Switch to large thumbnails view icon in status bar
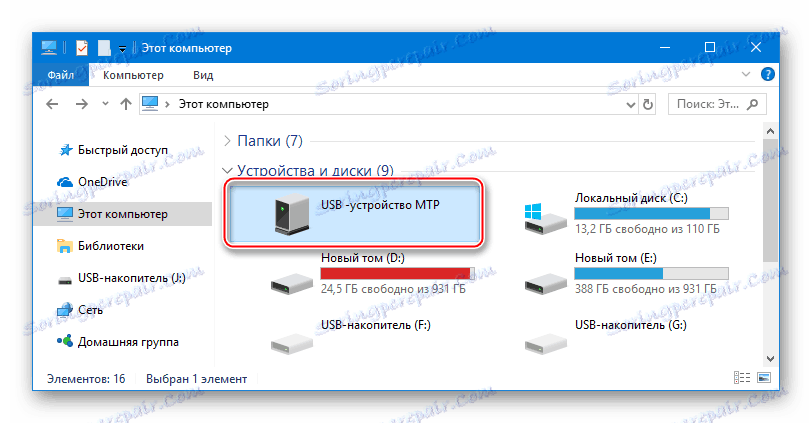This screenshot has width=812, height=423. (764, 377)
